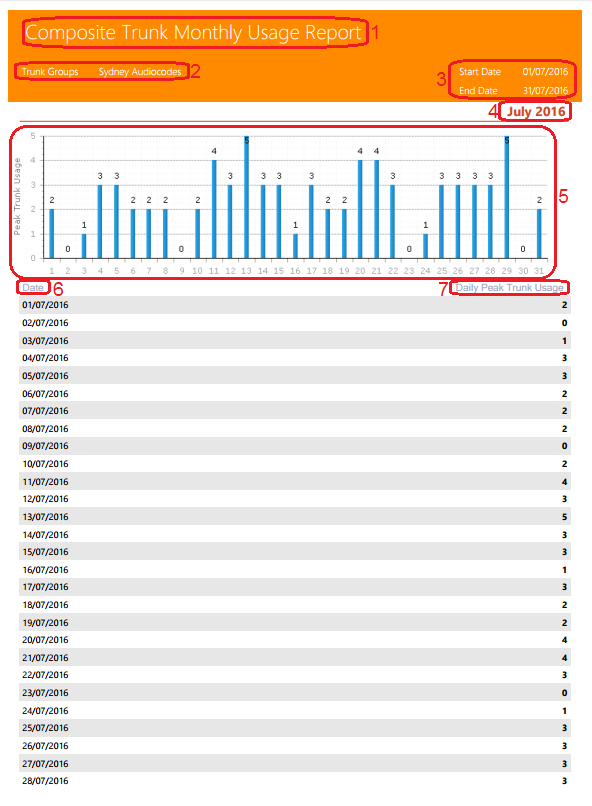Screen dimensions: 592x806
Task: Click the chart bar for day 16
Action: (295, 246)
